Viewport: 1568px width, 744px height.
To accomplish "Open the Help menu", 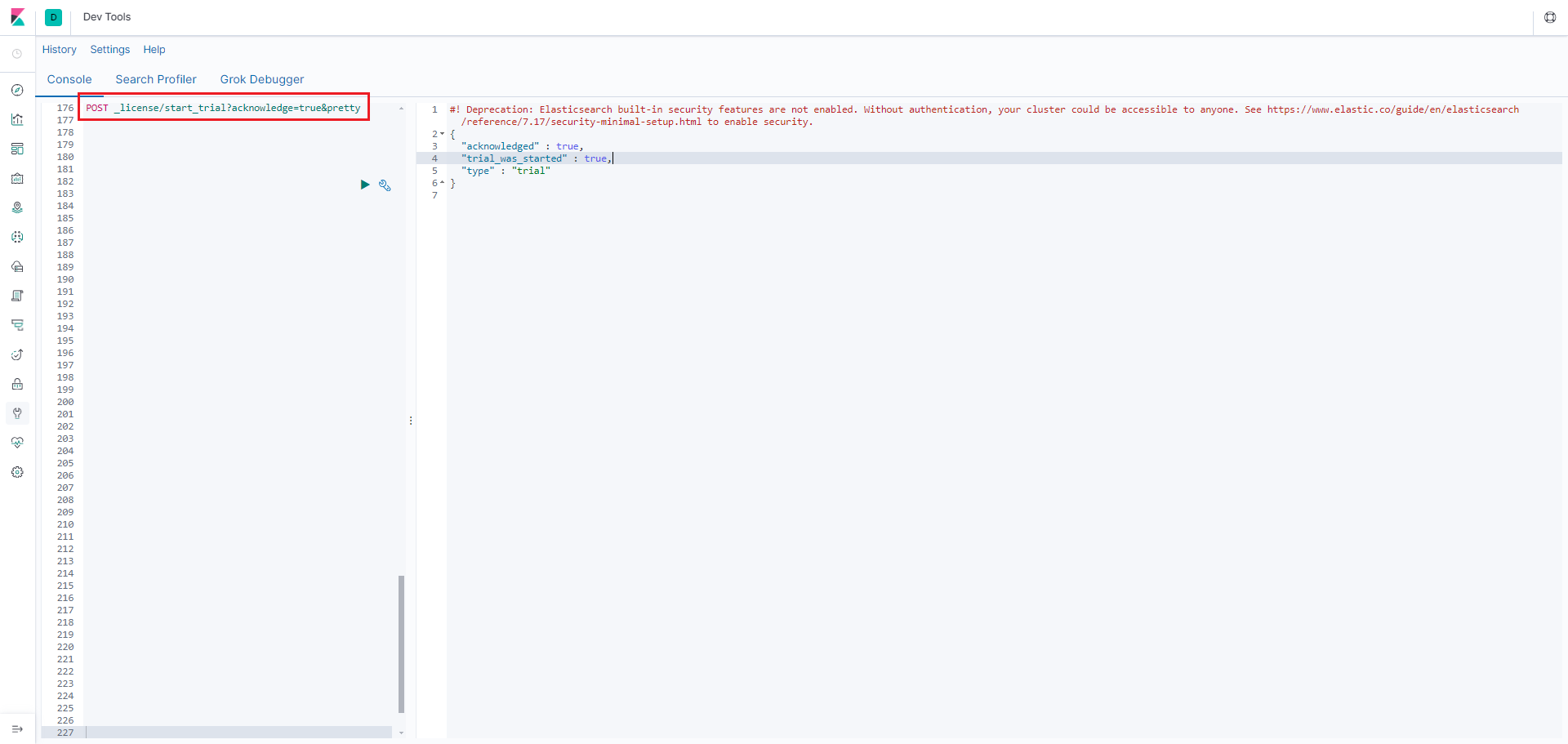I will tap(154, 50).
